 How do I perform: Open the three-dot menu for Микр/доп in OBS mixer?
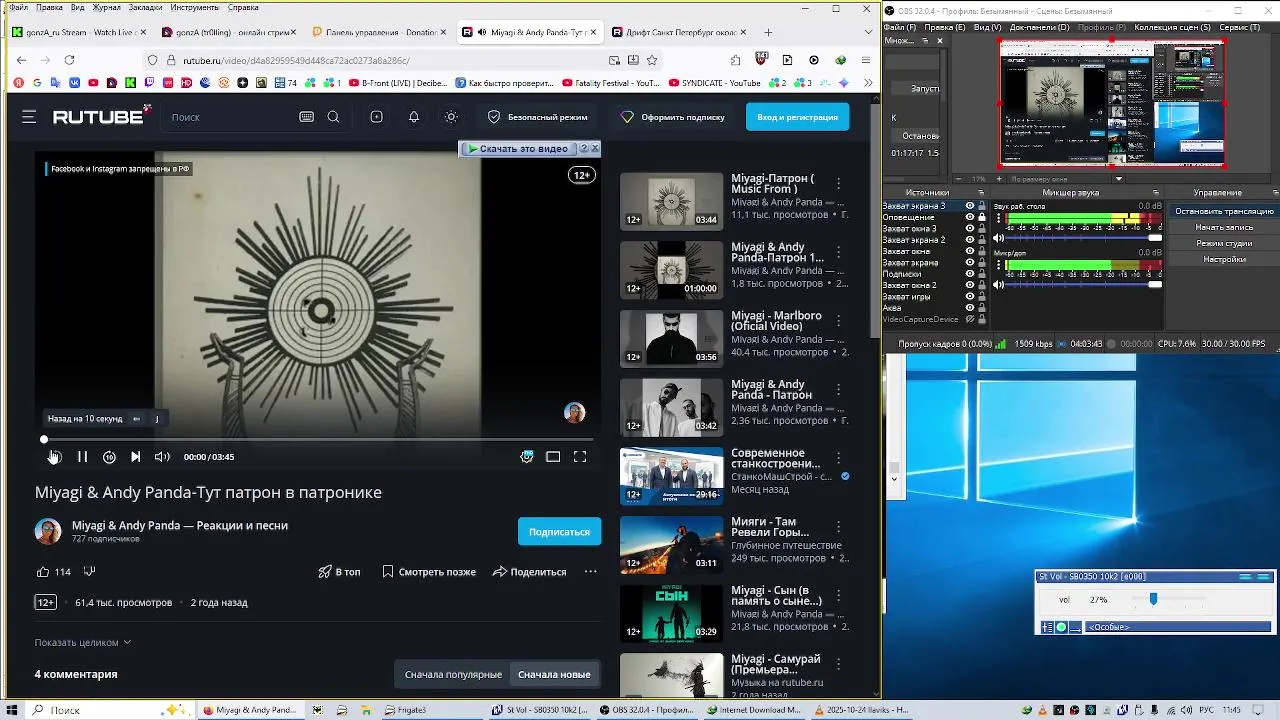point(998,265)
